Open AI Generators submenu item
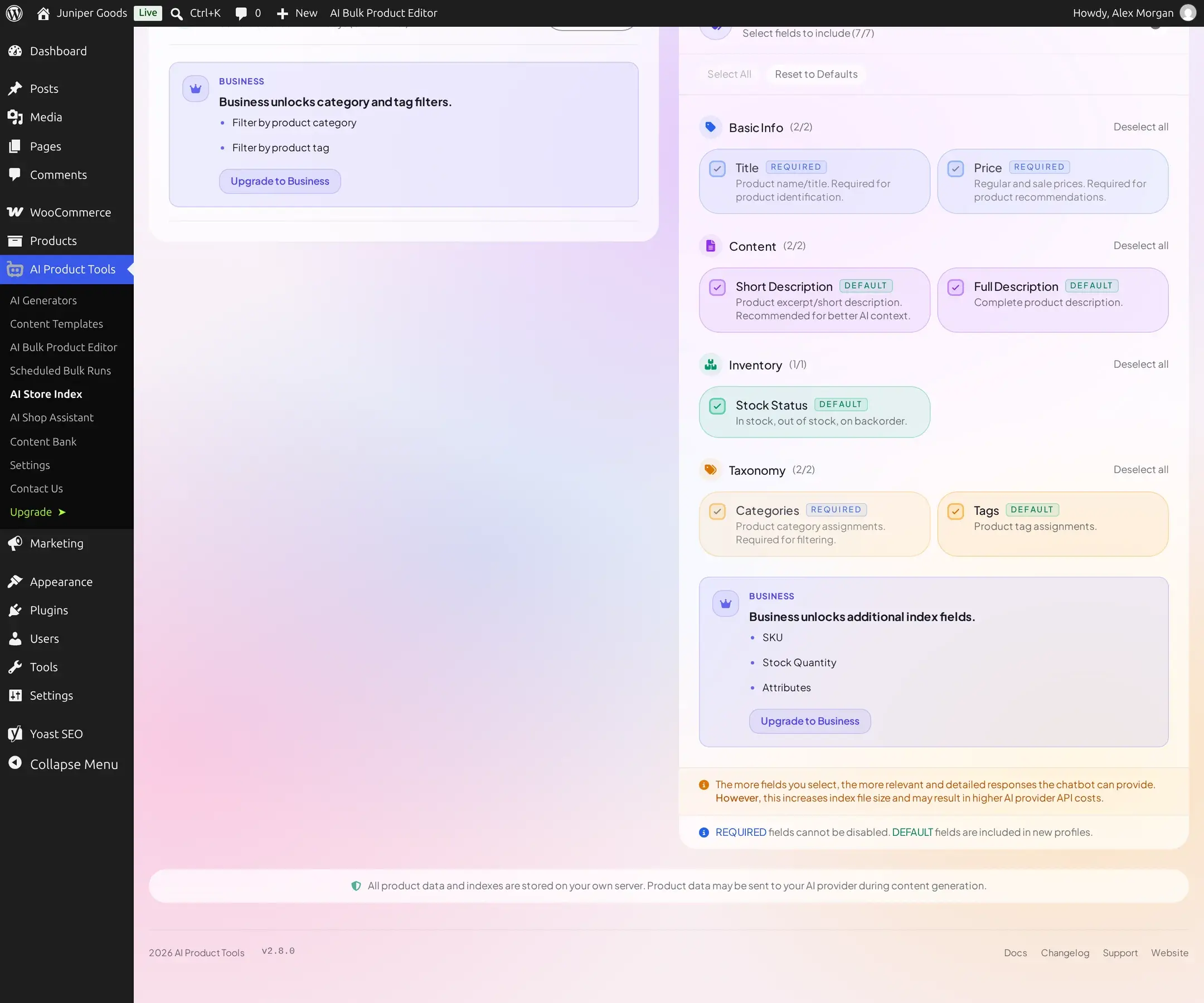 click(43, 300)
